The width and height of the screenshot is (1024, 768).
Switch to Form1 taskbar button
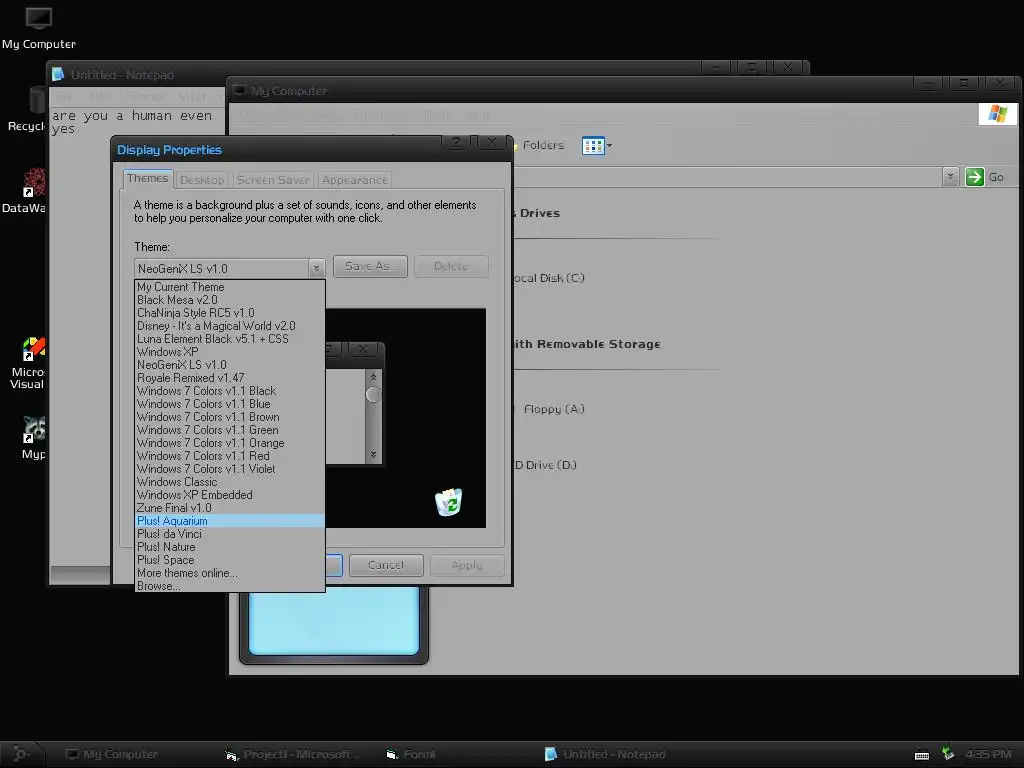click(x=411, y=754)
